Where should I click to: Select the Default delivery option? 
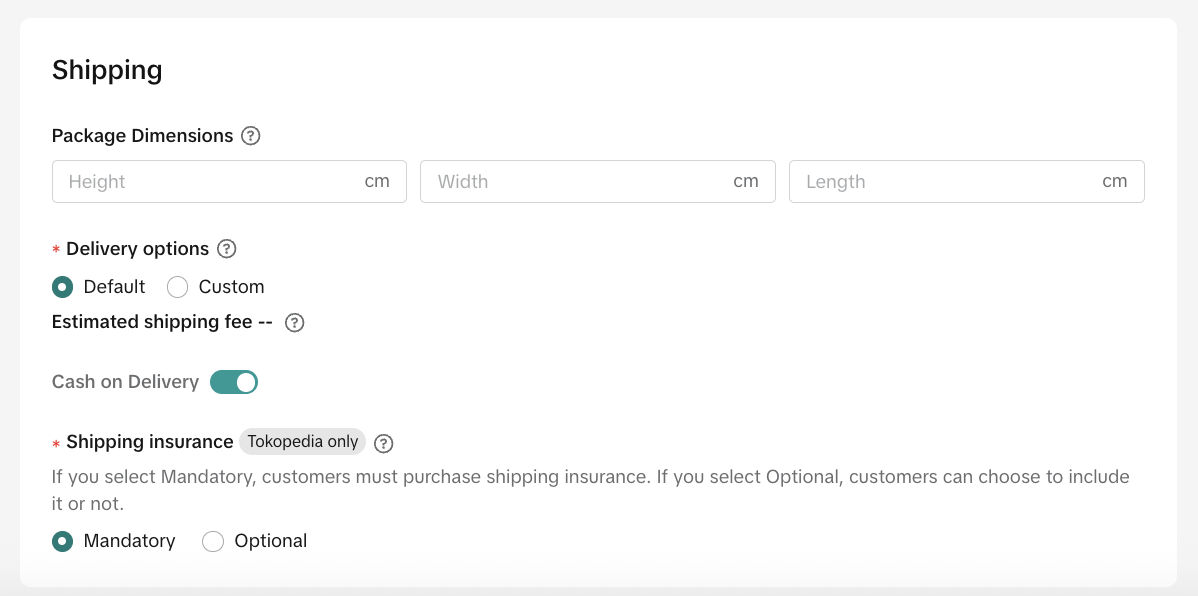[63, 287]
